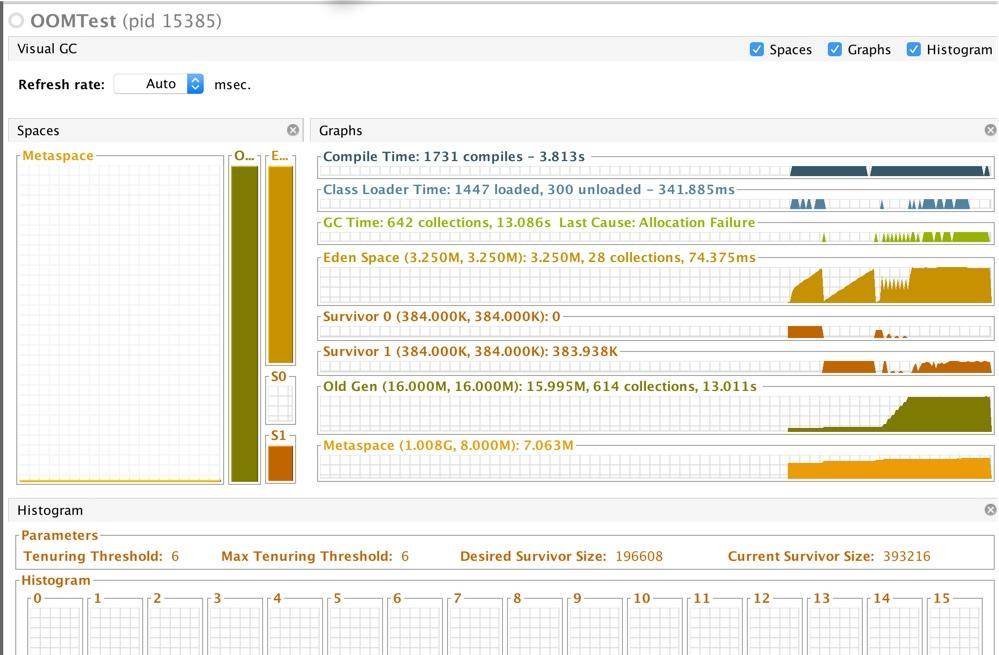Click the Eden space bar
Image resolution: width=999 pixels, height=655 pixels.
click(x=280, y=264)
